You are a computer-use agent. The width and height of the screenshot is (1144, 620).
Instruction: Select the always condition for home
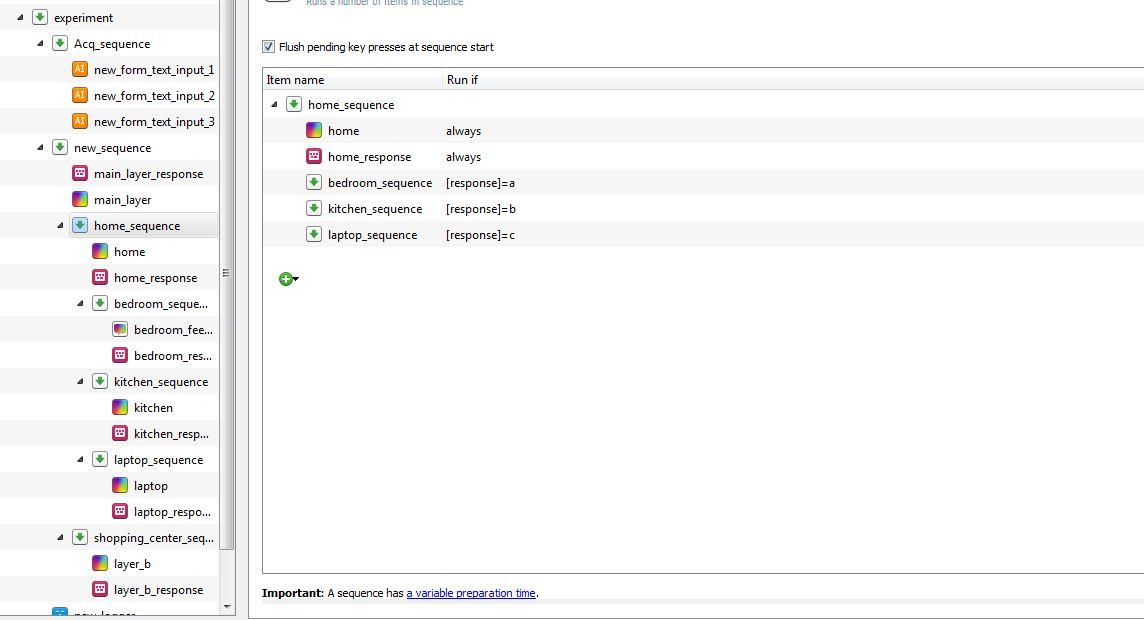click(463, 131)
